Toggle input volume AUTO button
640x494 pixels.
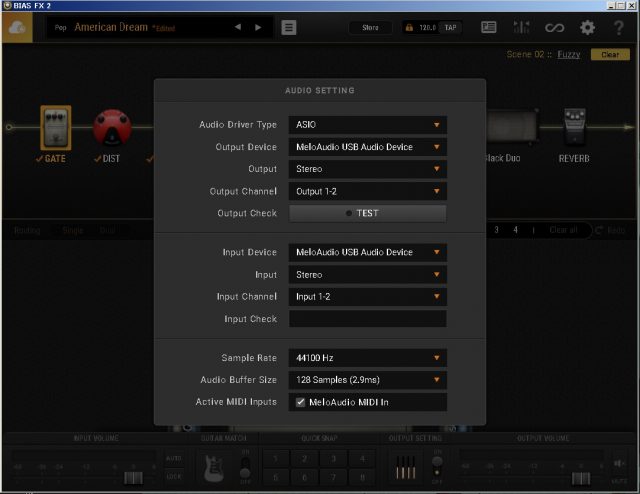pos(173,458)
